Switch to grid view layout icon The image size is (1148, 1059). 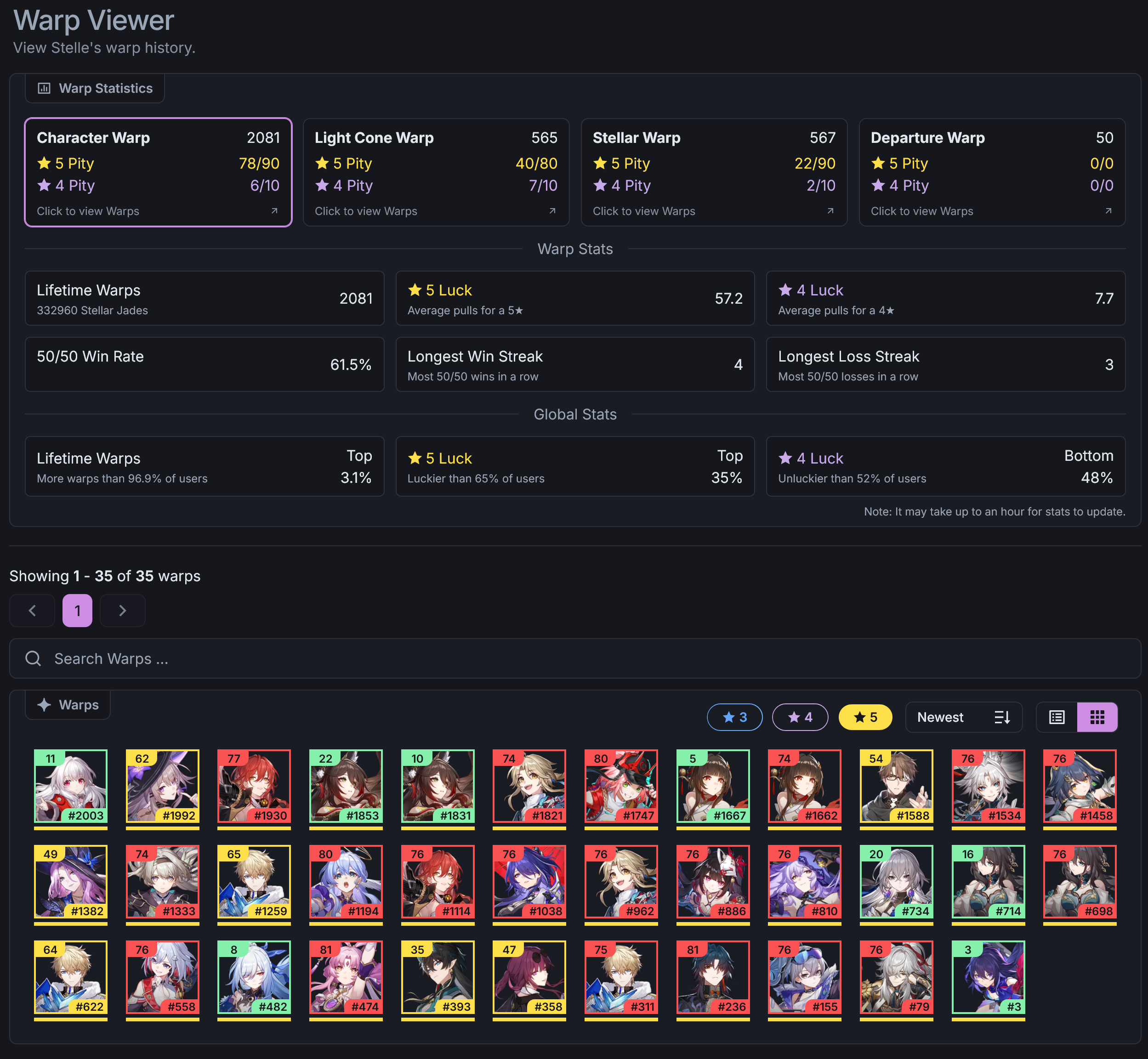point(1097,717)
